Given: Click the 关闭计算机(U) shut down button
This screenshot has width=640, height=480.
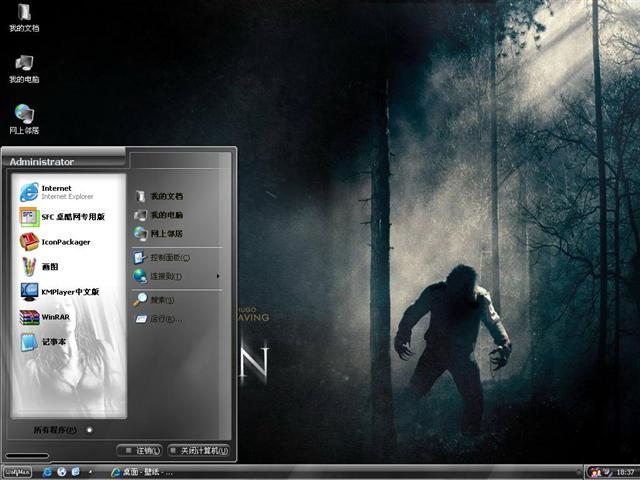Looking at the screenshot, I should [199, 451].
